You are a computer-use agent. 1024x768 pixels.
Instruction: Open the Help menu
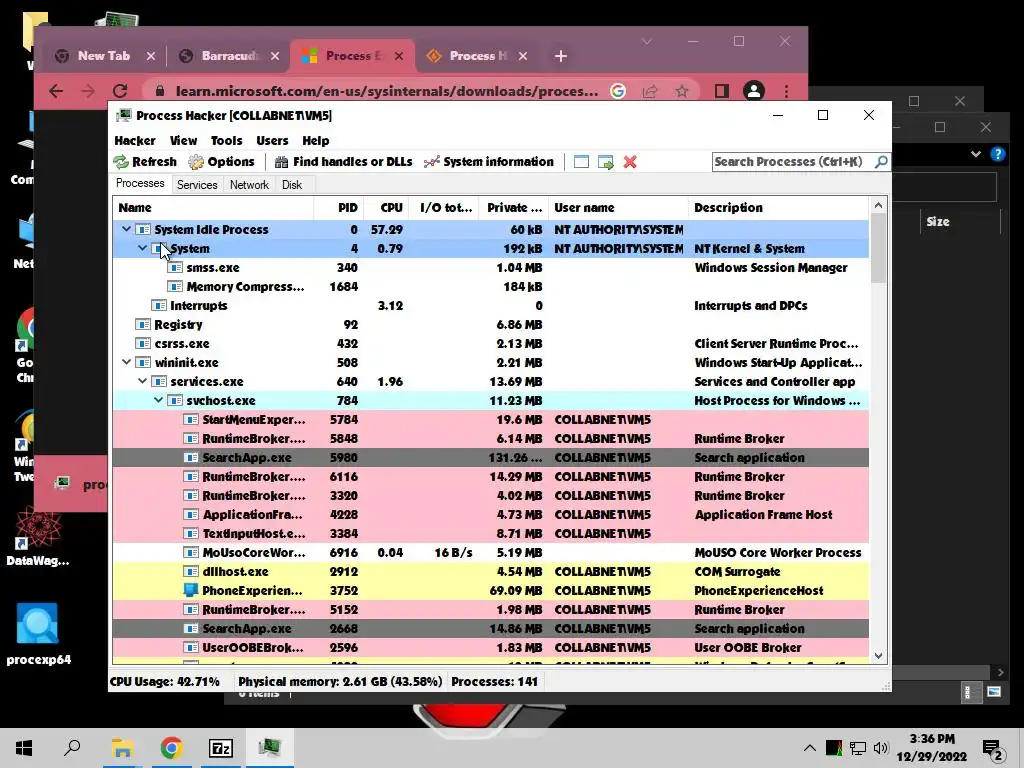coord(315,140)
